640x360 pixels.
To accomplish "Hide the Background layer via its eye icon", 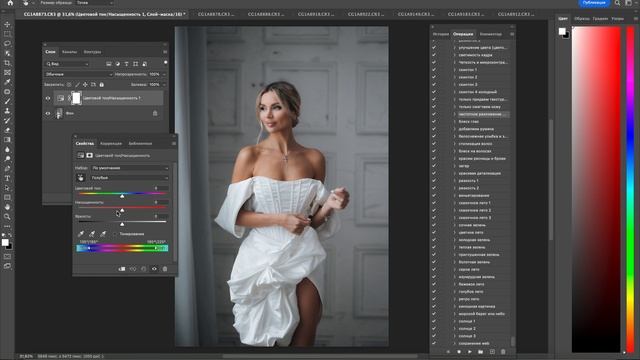I will pos(48,113).
